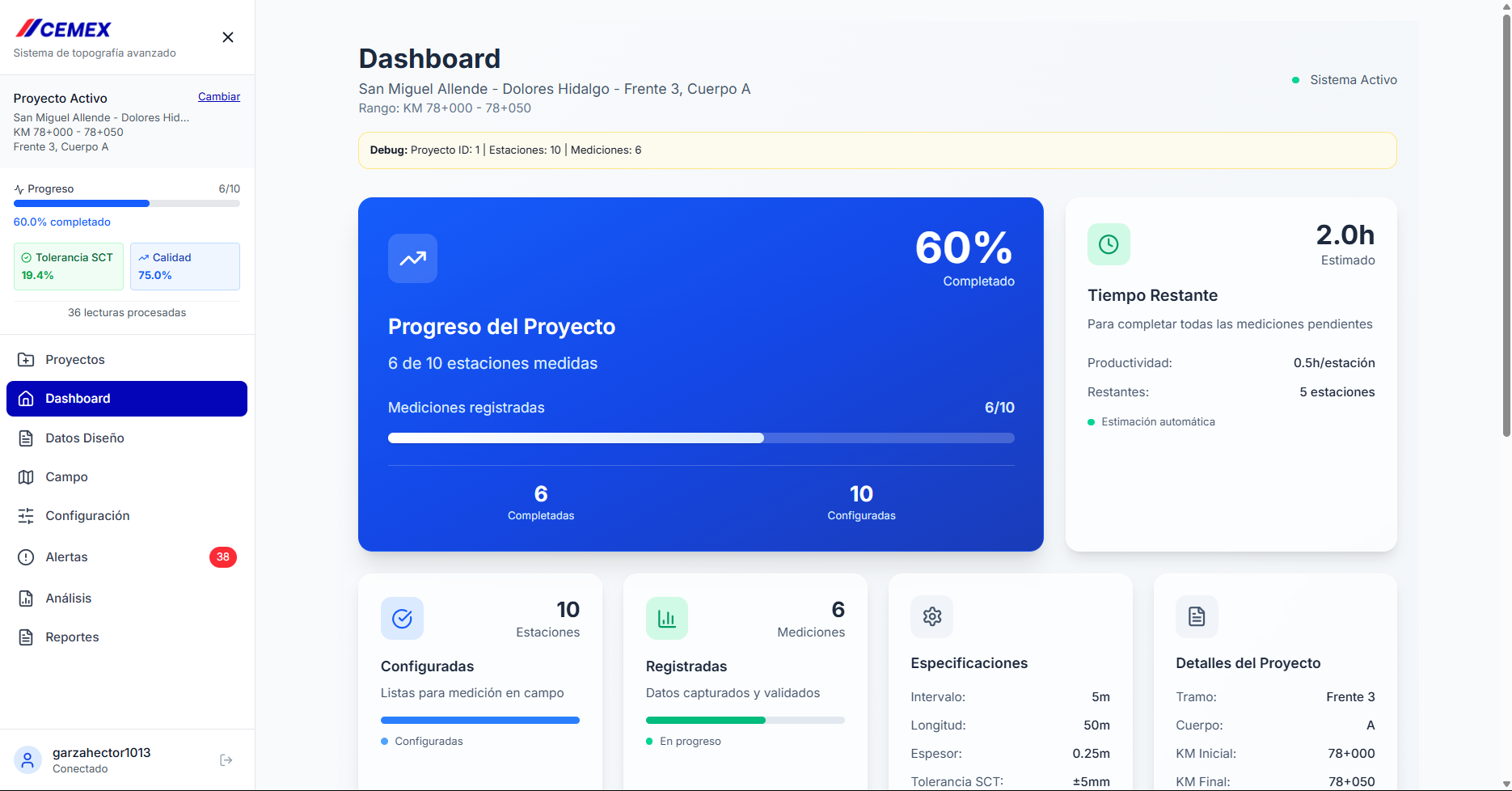Click the document icon in Detalles del Proyecto
Screen dimensions: 1512x791
[1197, 616]
